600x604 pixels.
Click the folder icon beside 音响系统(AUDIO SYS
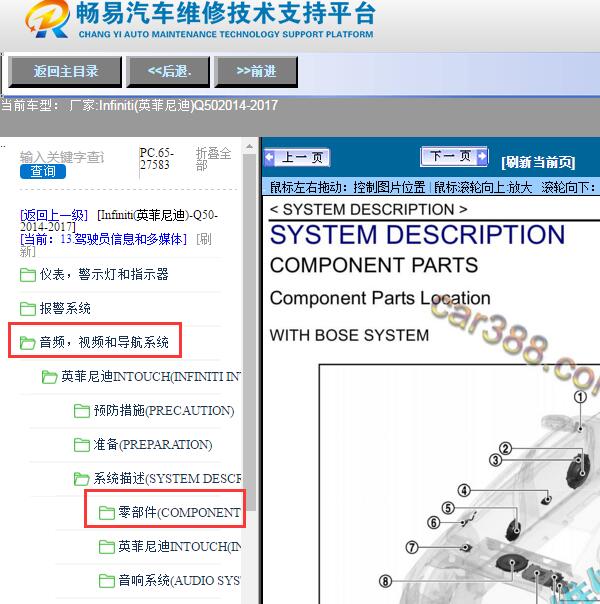(x=107, y=581)
